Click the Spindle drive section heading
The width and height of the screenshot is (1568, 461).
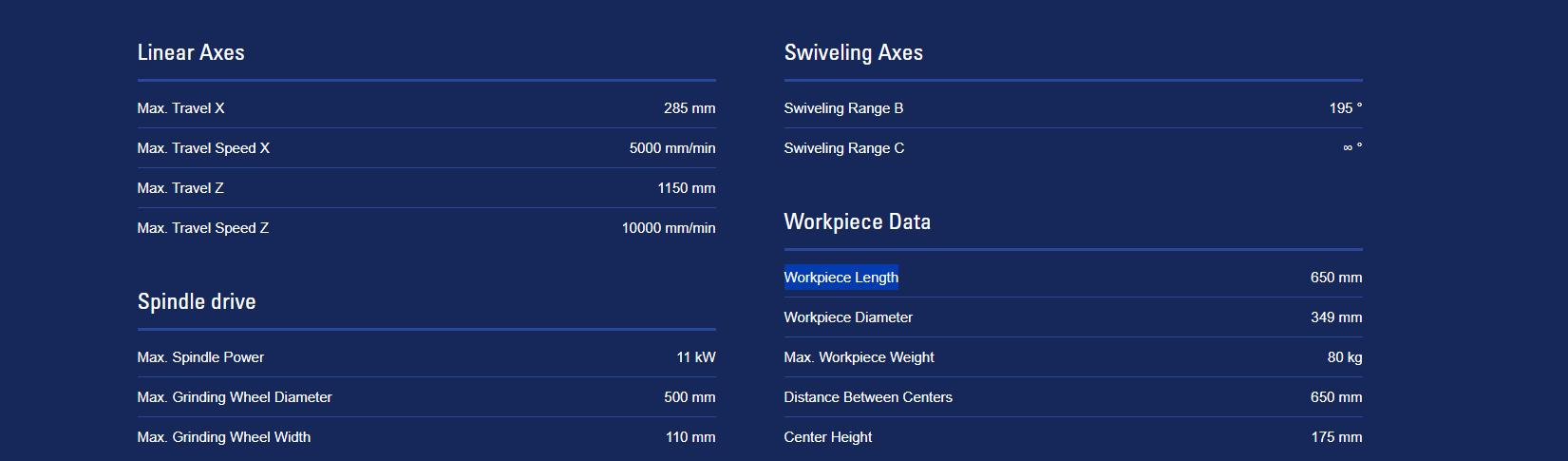tap(197, 302)
